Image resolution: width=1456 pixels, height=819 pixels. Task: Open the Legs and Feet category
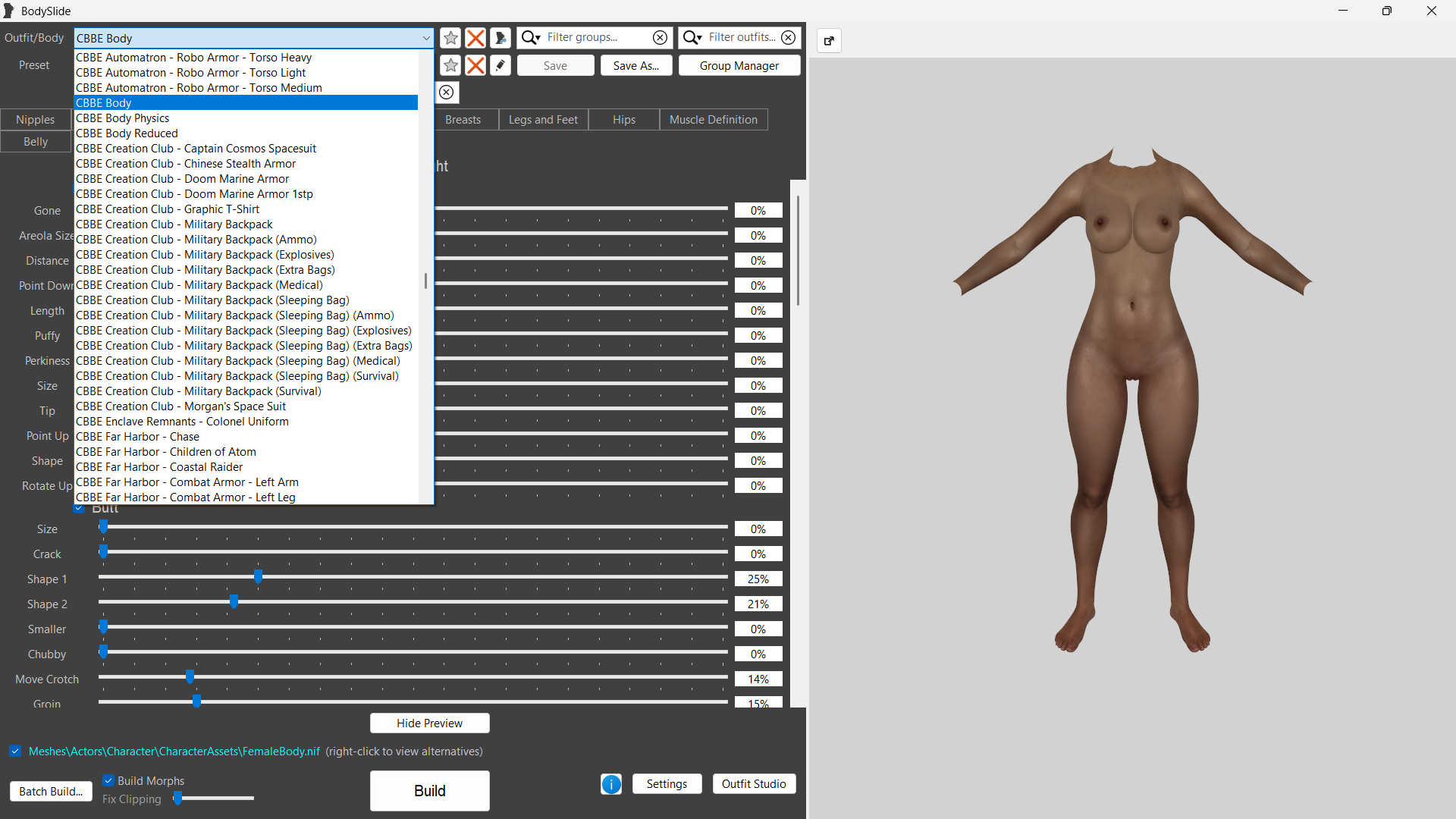pyautogui.click(x=543, y=120)
